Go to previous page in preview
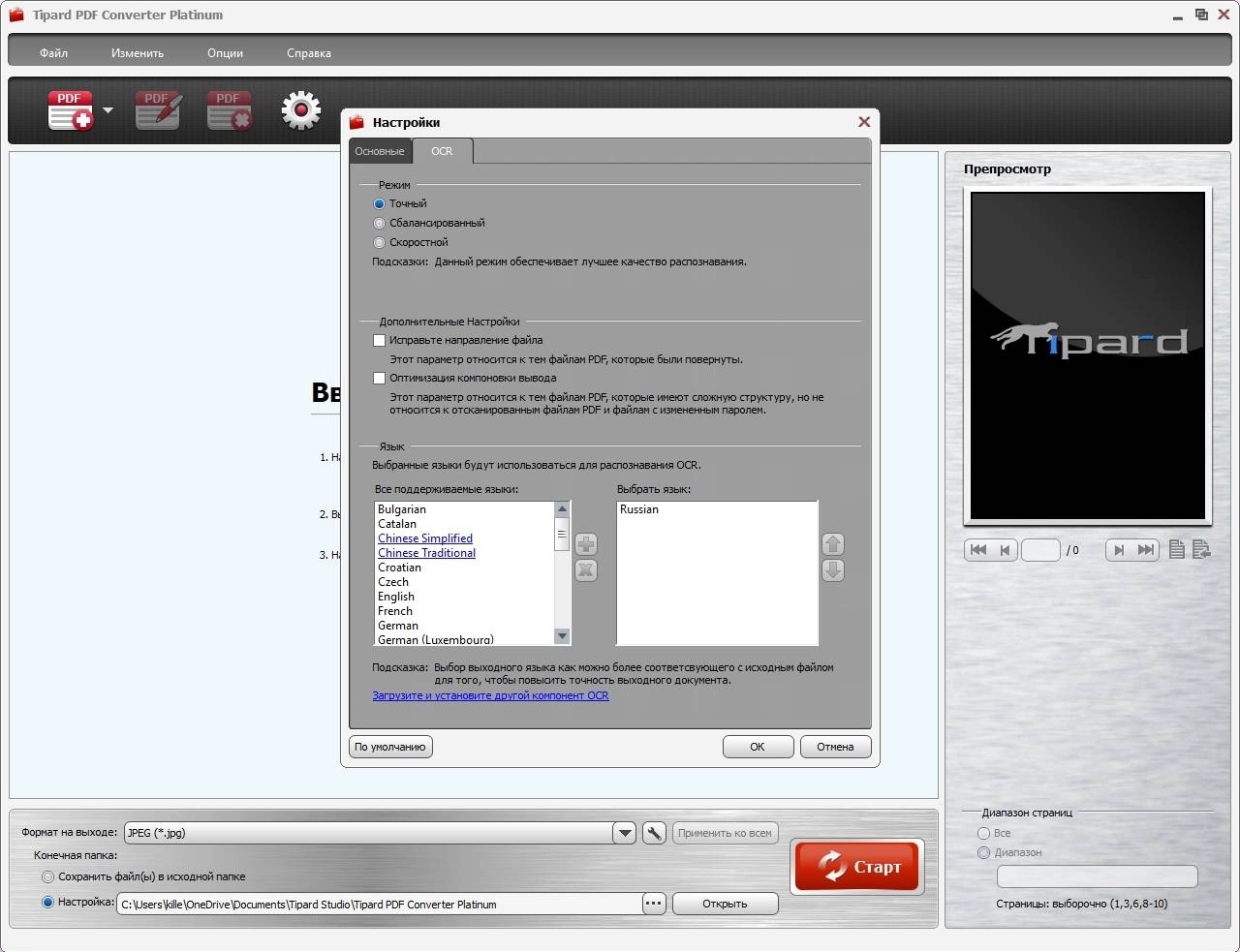1240x952 pixels. [x=1005, y=550]
